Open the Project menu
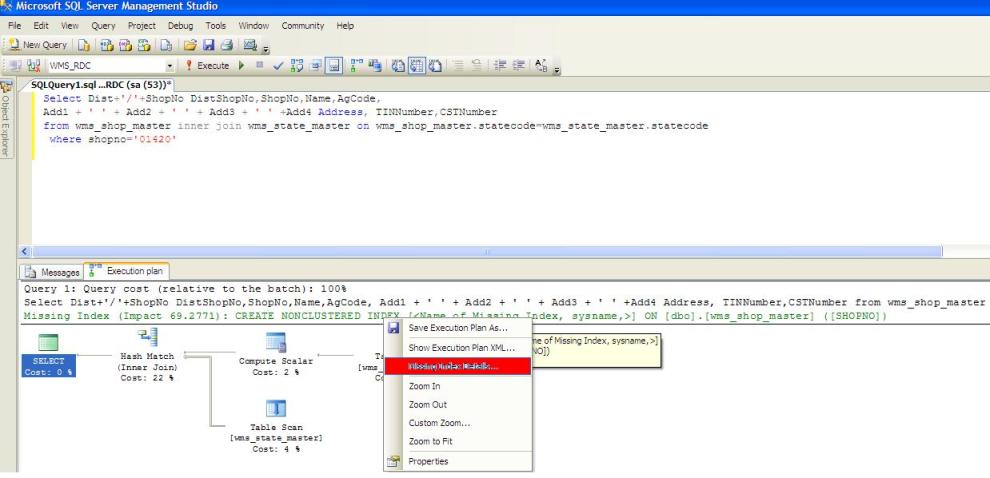 (141, 26)
